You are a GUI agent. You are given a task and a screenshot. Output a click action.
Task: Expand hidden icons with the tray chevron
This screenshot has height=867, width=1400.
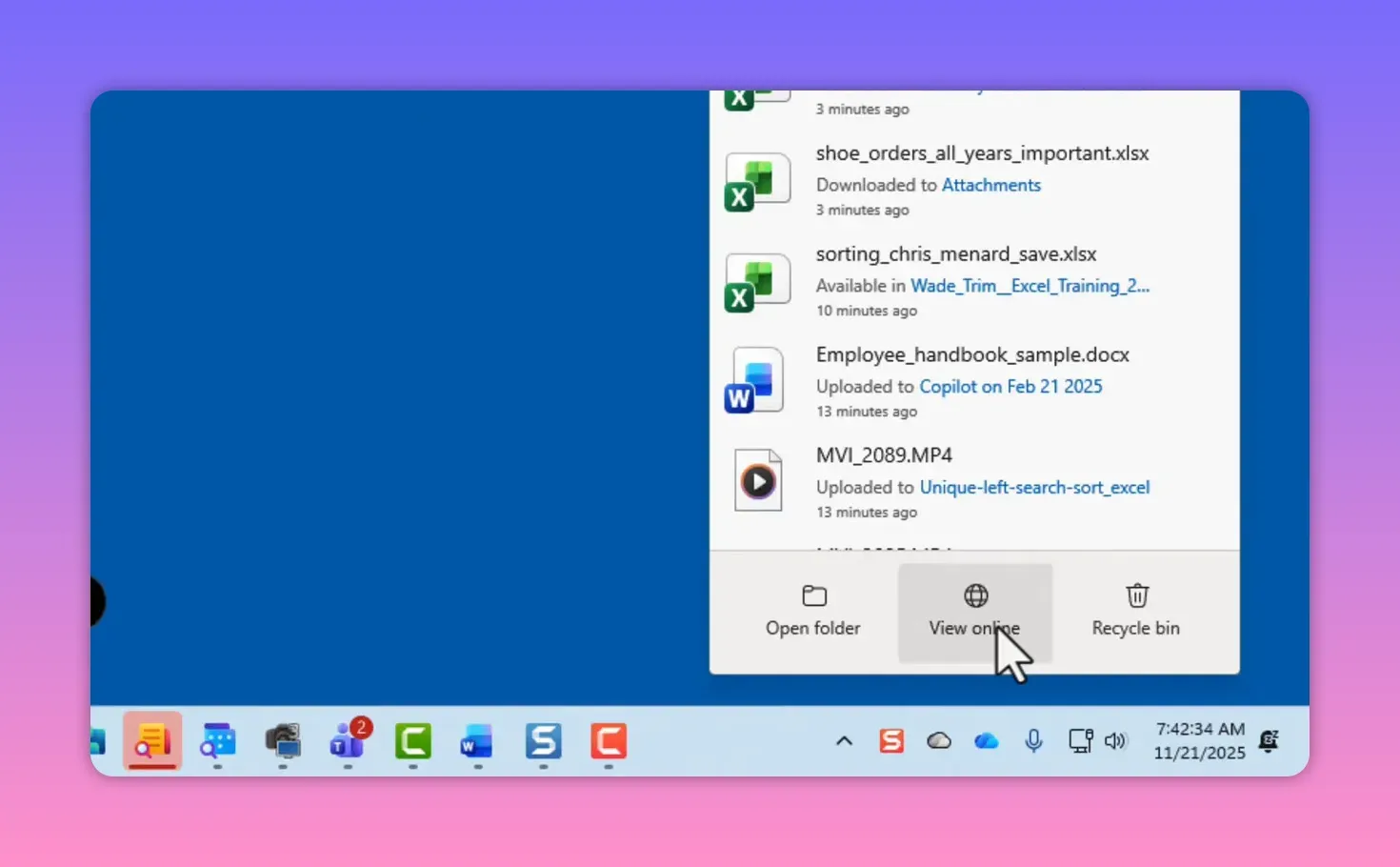click(844, 740)
